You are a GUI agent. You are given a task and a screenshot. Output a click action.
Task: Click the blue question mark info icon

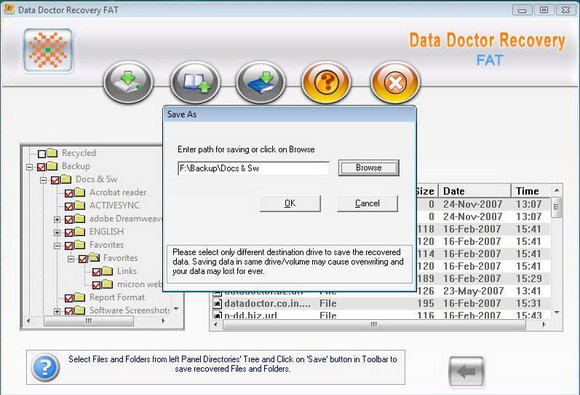45,367
